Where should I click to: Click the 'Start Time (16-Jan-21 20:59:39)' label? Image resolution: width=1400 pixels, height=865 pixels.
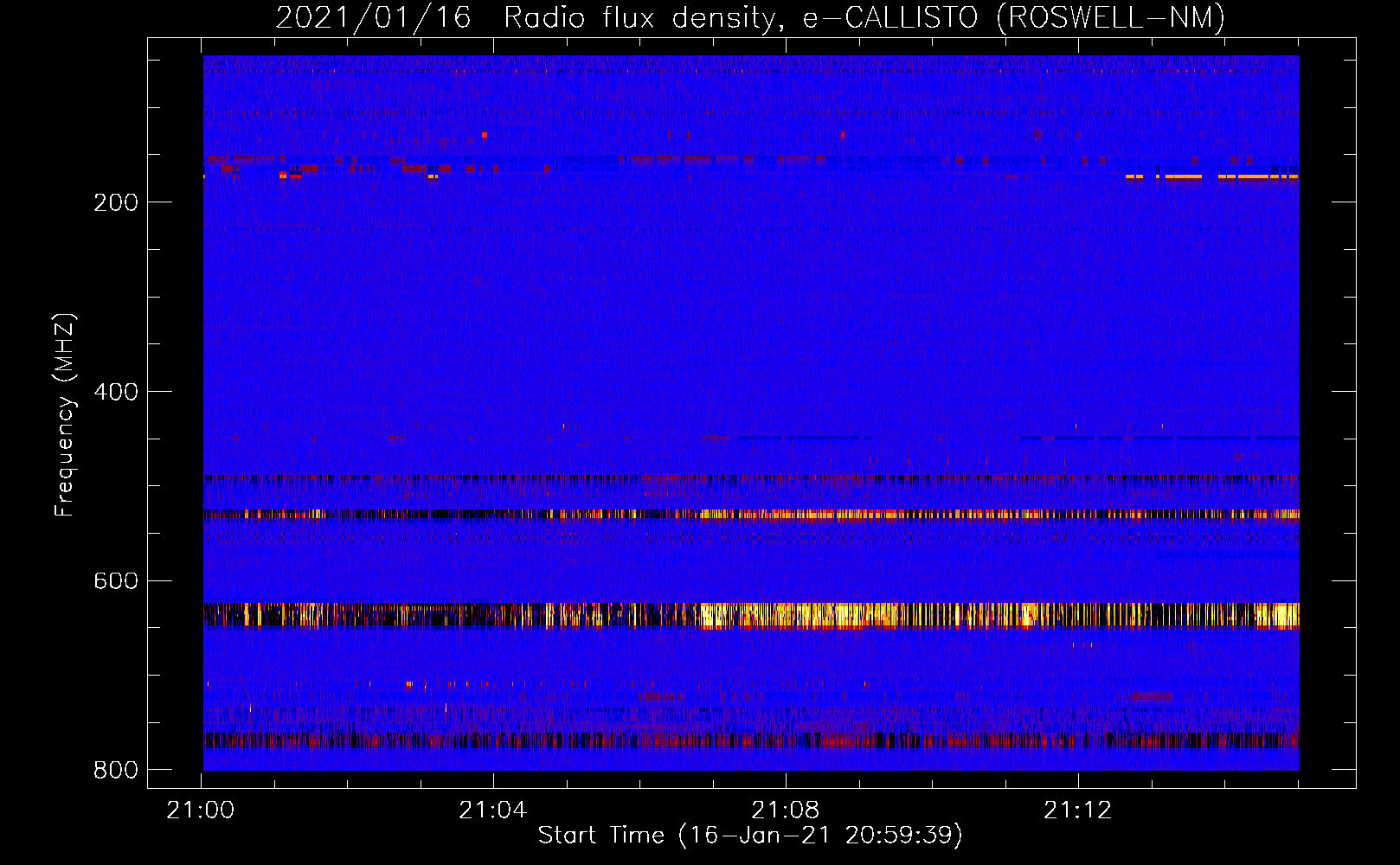tap(750, 836)
